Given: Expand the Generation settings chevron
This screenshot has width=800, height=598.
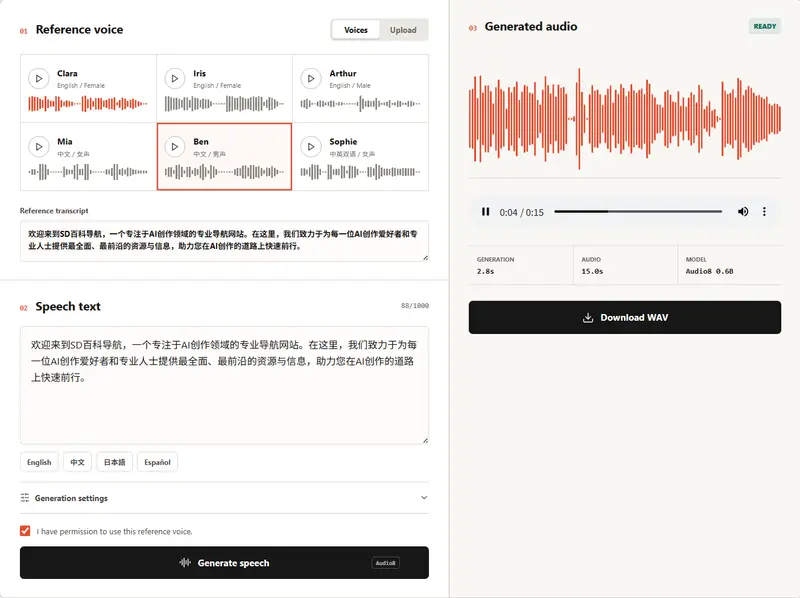Looking at the screenshot, I should click(x=423, y=497).
